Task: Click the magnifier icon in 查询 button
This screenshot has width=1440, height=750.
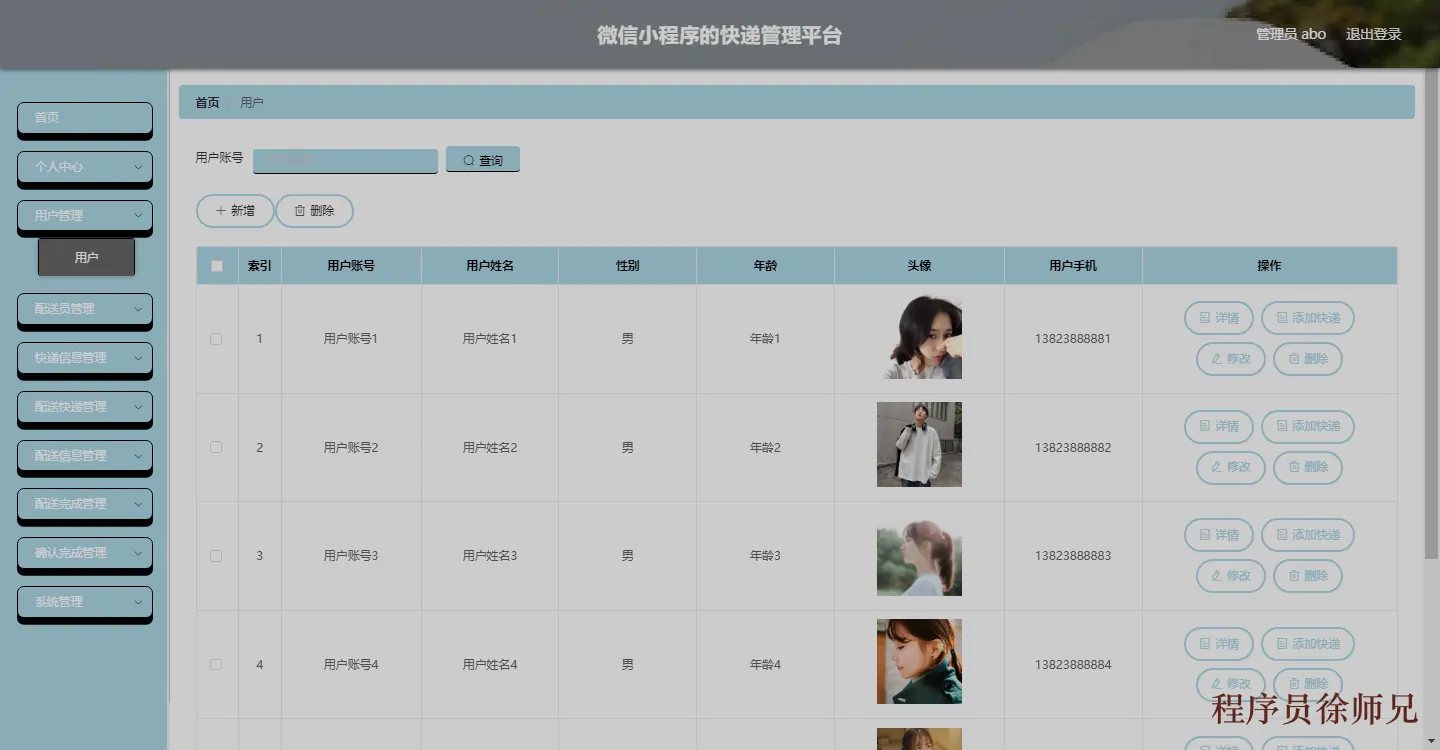Action: coord(469,161)
